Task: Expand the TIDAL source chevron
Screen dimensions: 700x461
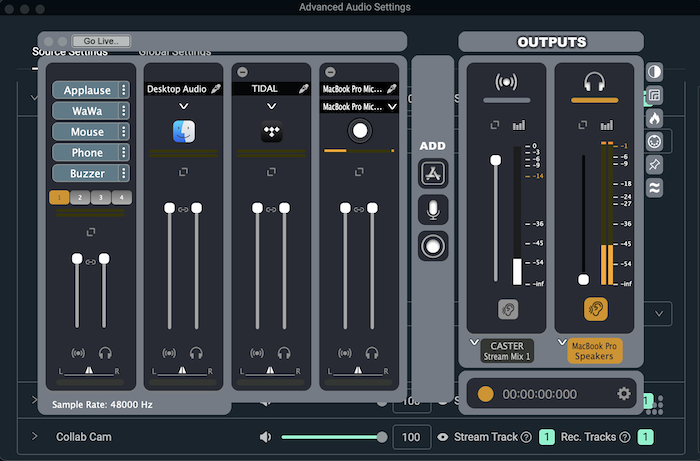Action: [271, 106]
